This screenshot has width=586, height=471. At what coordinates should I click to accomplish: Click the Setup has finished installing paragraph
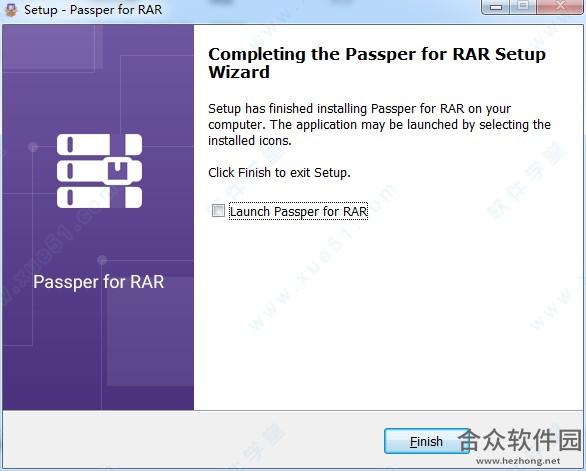pyautogui.click(x=379, y=124)
